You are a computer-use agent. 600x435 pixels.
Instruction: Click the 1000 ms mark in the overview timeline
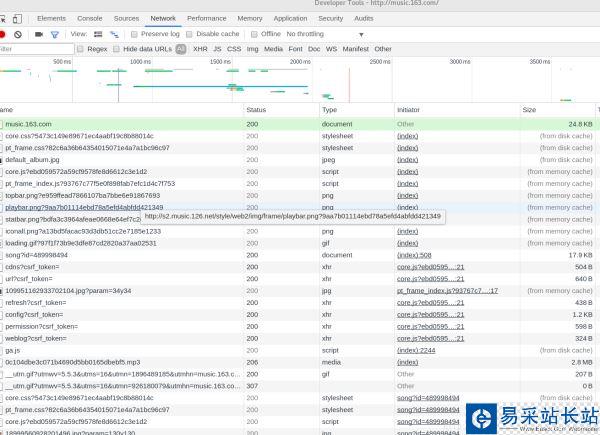click(x=141, y=62)
